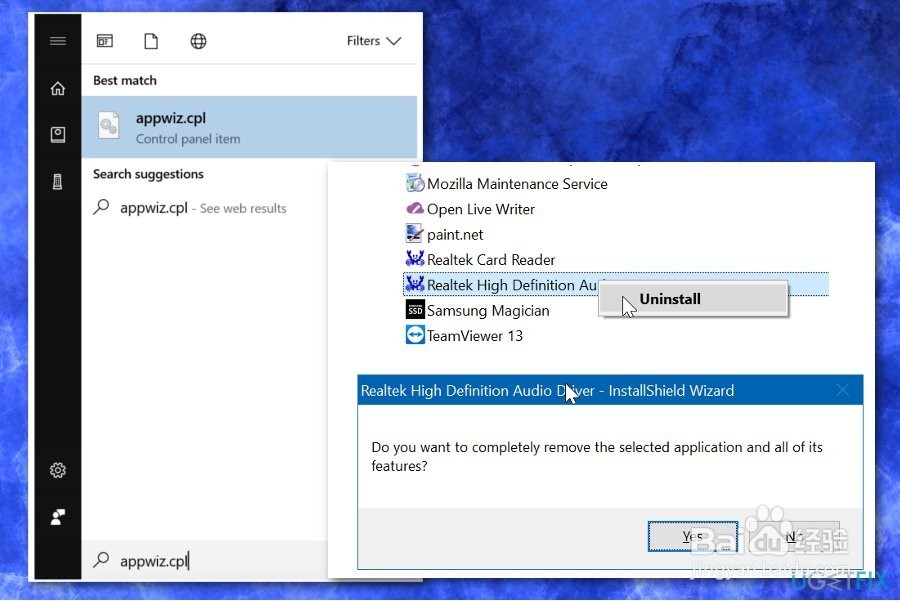Click Yes to confirm driver removal
The height and width of the screenshot is (601, 900).
coord(693,536)
